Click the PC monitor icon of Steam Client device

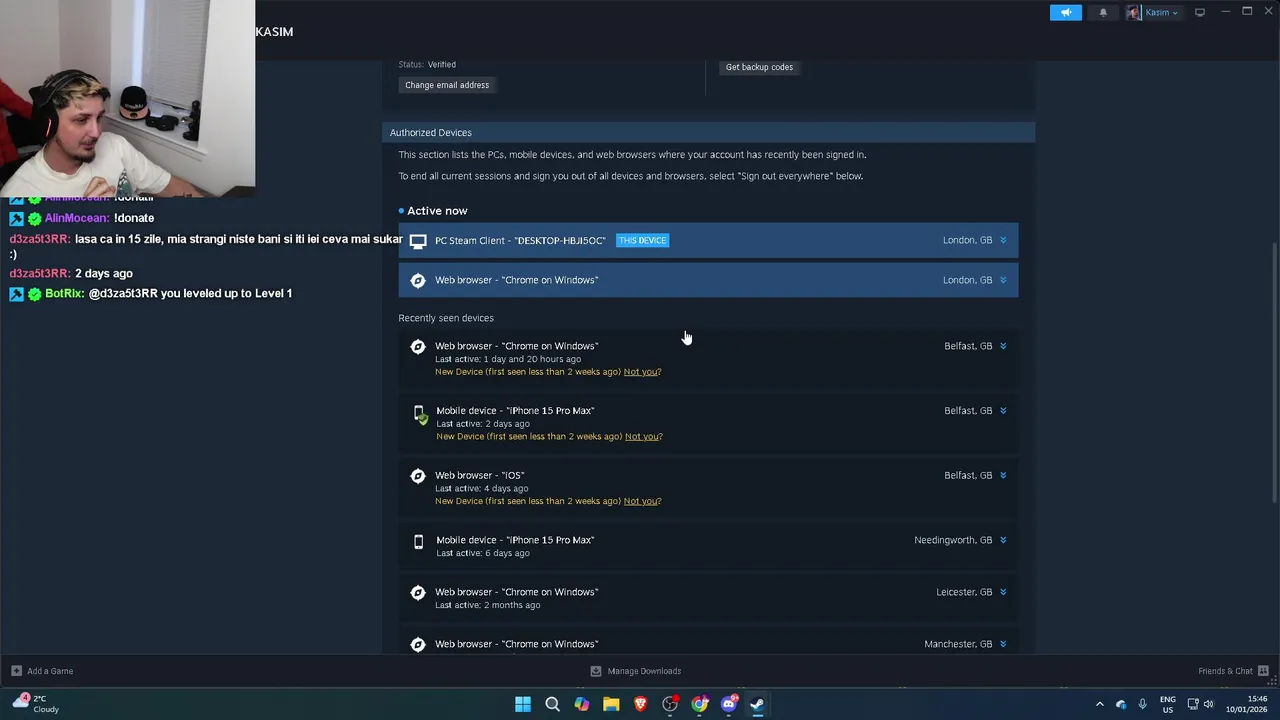pyautogui.click(x=418, y=241)
